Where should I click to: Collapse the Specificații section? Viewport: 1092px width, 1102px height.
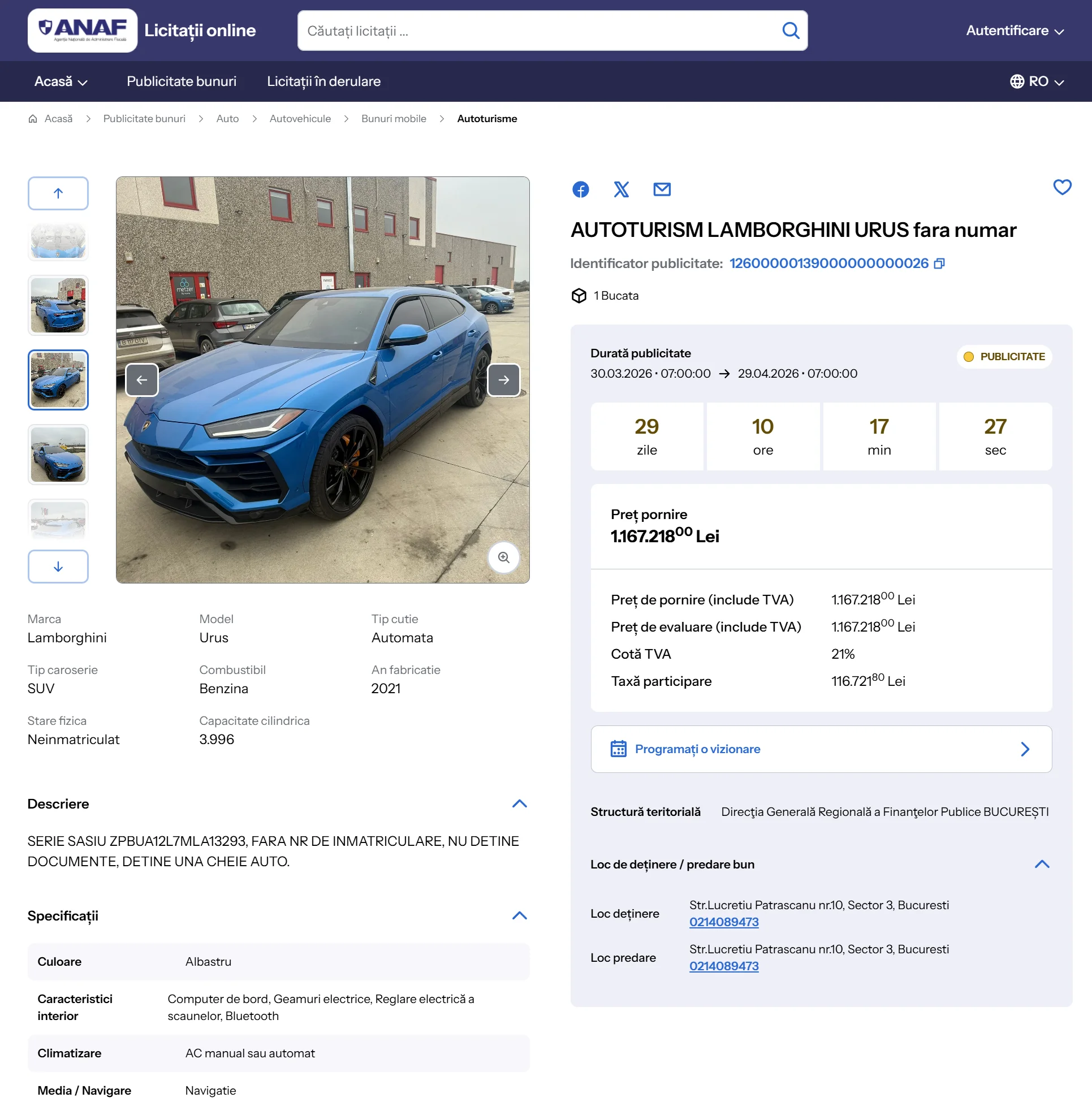coord(519,915)
